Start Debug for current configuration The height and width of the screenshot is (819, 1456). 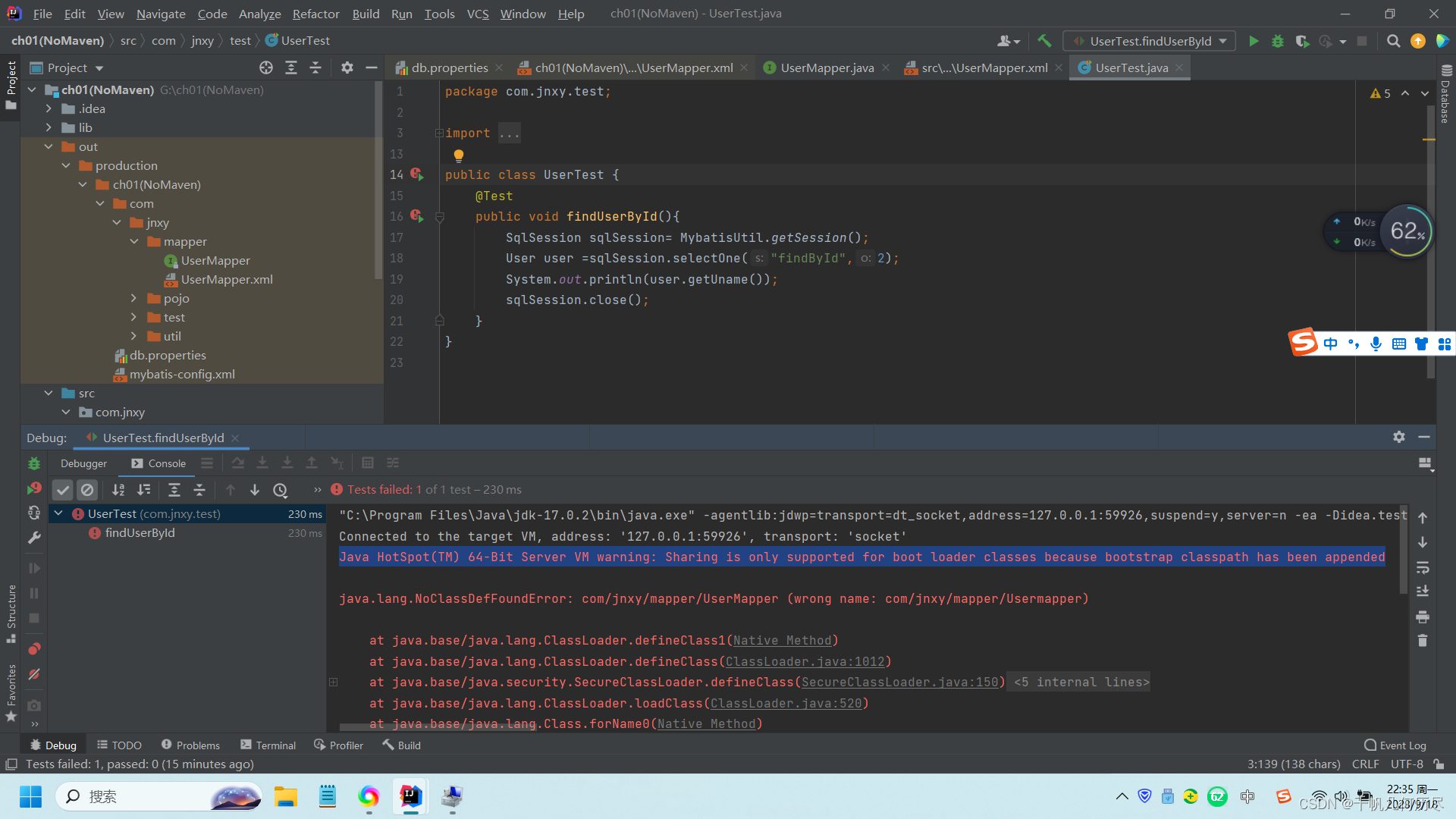pos(1278,41)
